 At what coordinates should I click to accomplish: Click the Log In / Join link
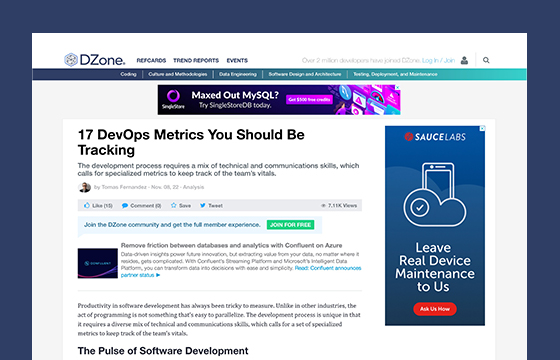pos(438,60)
